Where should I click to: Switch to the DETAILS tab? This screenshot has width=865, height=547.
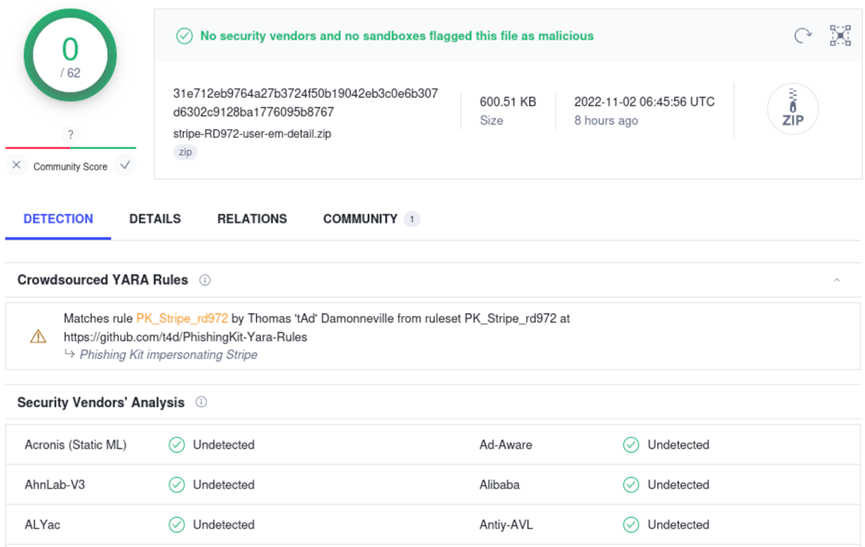pyautogui.click(x=155, y=219)
